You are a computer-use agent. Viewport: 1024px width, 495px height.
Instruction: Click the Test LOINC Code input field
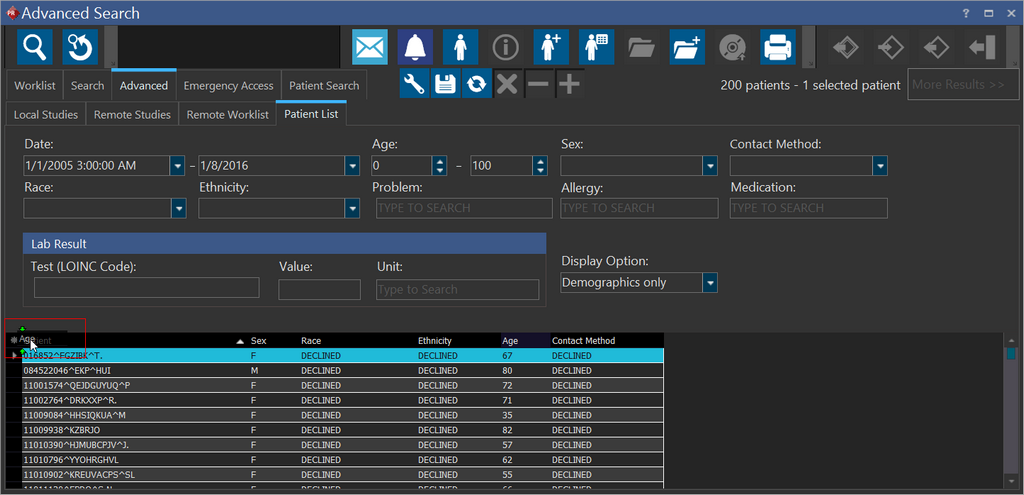(x=146, y=288)
